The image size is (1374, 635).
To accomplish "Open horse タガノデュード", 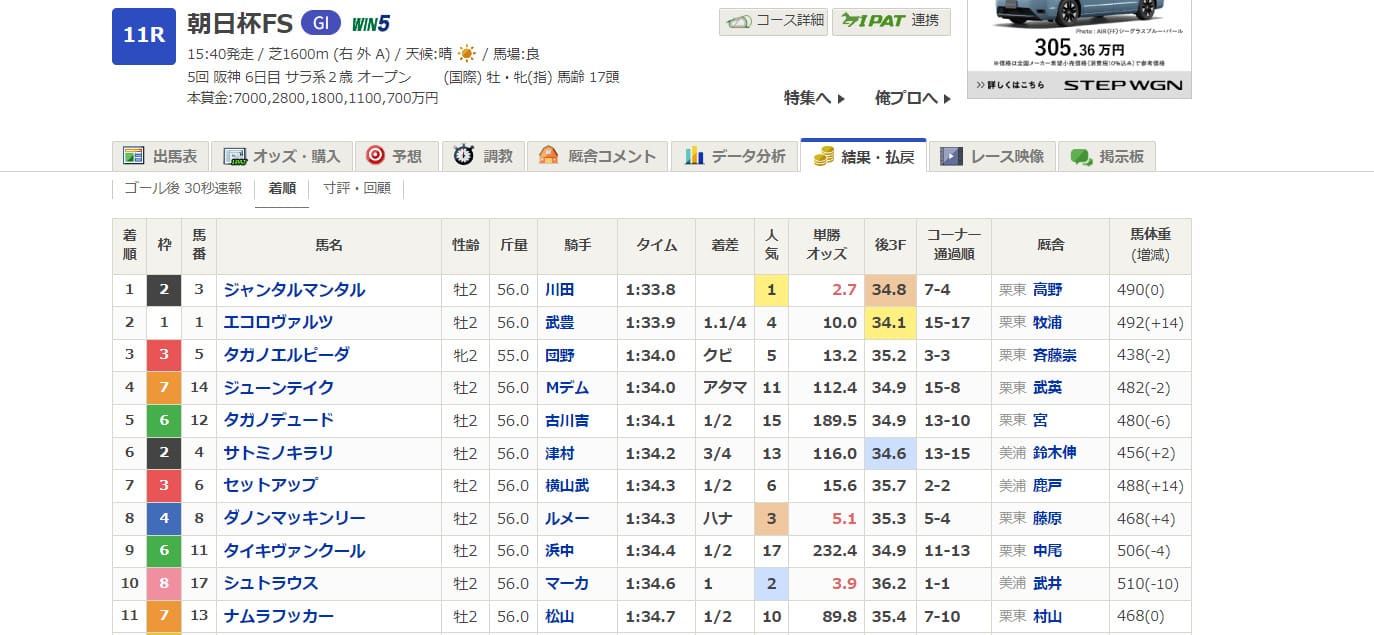I will coord(278,420).
